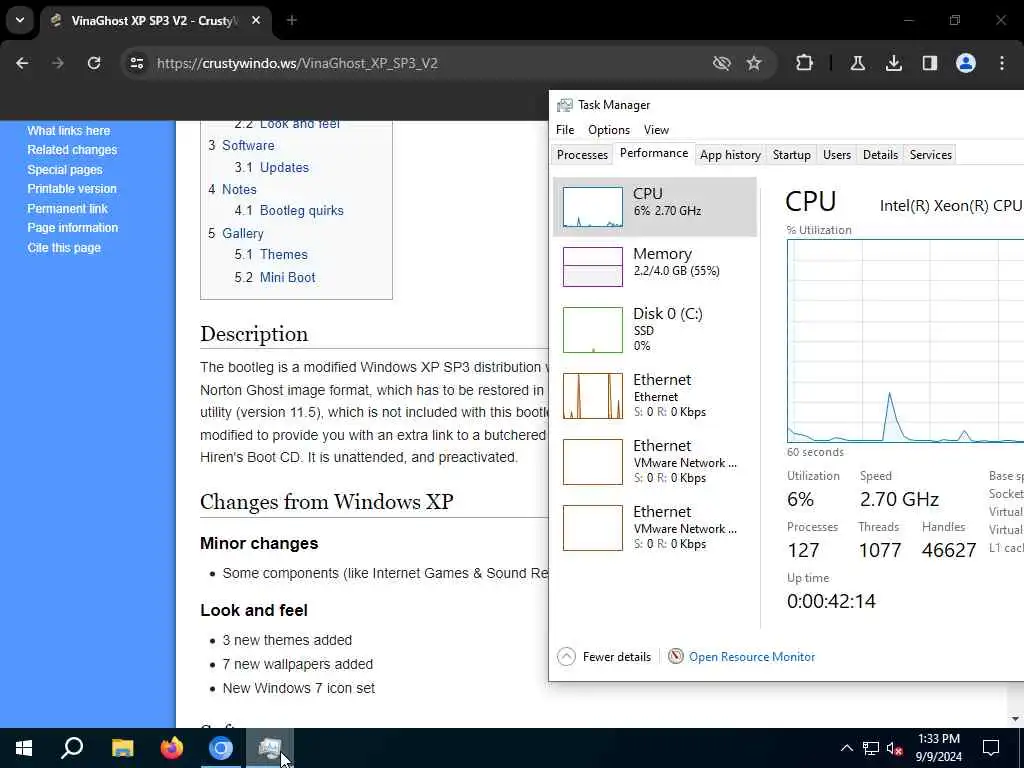This screenshot has height=768, width=1024.
Task: Open the taskbar clock showing 1:33 PM
Action: pyautogui.click(x=938, y=748)
